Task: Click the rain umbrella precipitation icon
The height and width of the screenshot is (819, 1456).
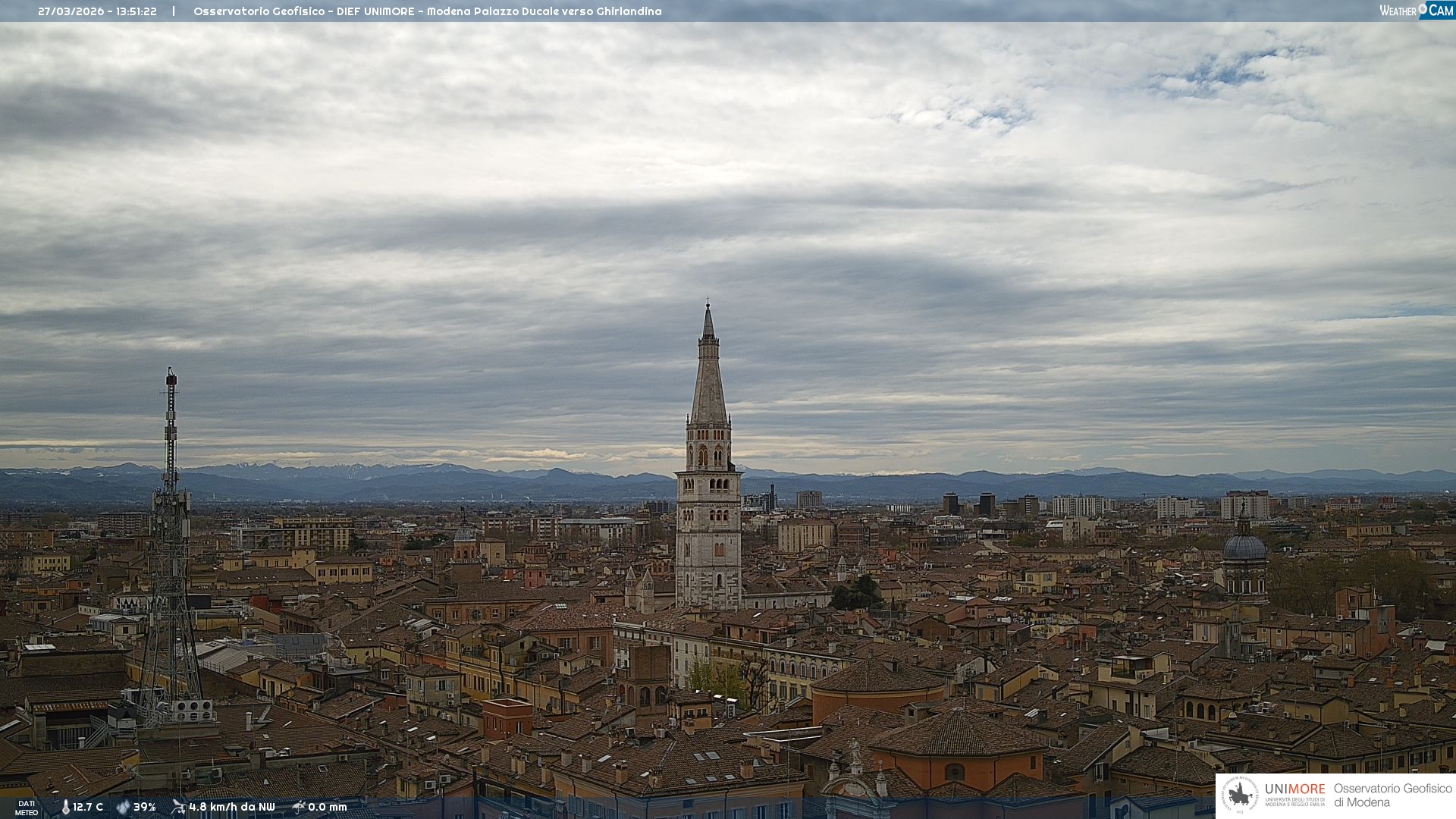Action: tap(299, 807)
